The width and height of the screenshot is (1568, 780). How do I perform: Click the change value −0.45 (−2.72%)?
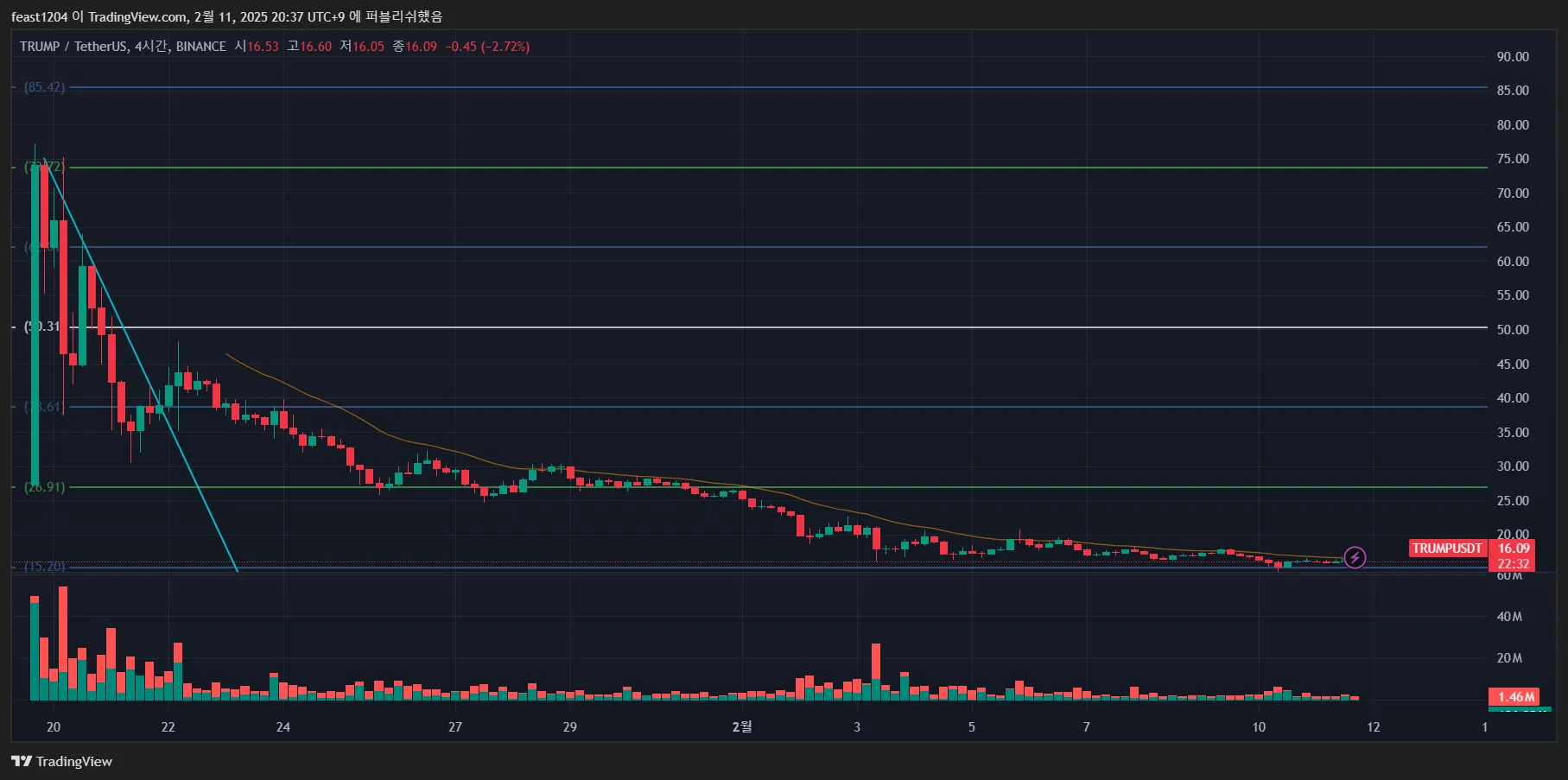tap(487, 47)
